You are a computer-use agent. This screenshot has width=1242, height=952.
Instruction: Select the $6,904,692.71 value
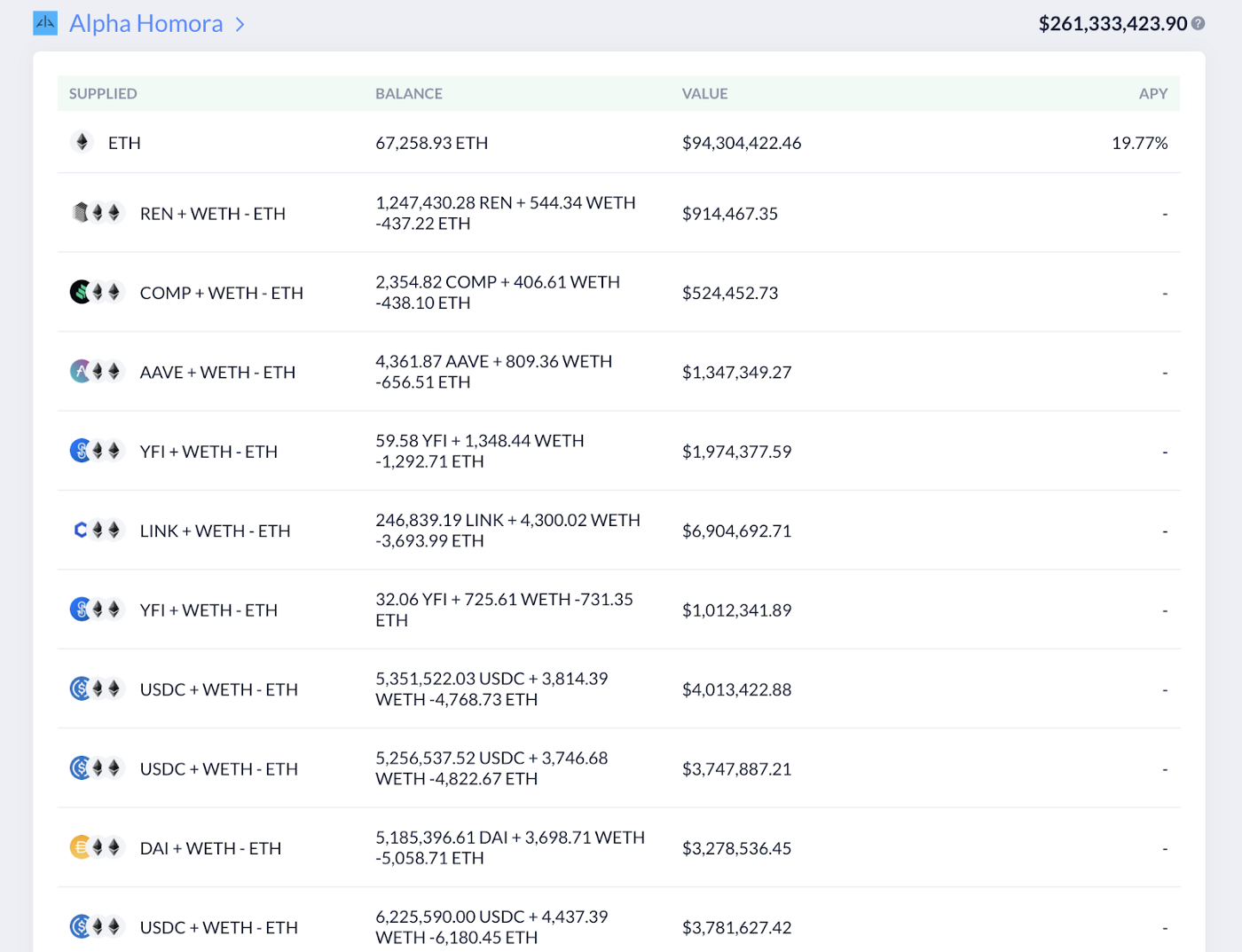(x=737, y=531)
